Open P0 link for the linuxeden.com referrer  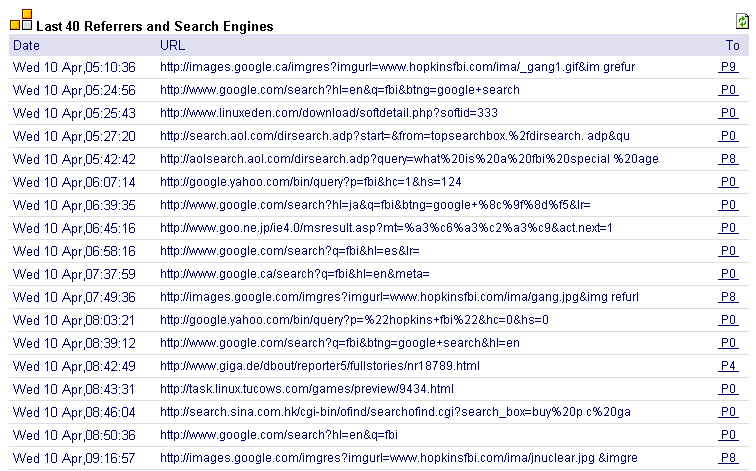point(728,113)
